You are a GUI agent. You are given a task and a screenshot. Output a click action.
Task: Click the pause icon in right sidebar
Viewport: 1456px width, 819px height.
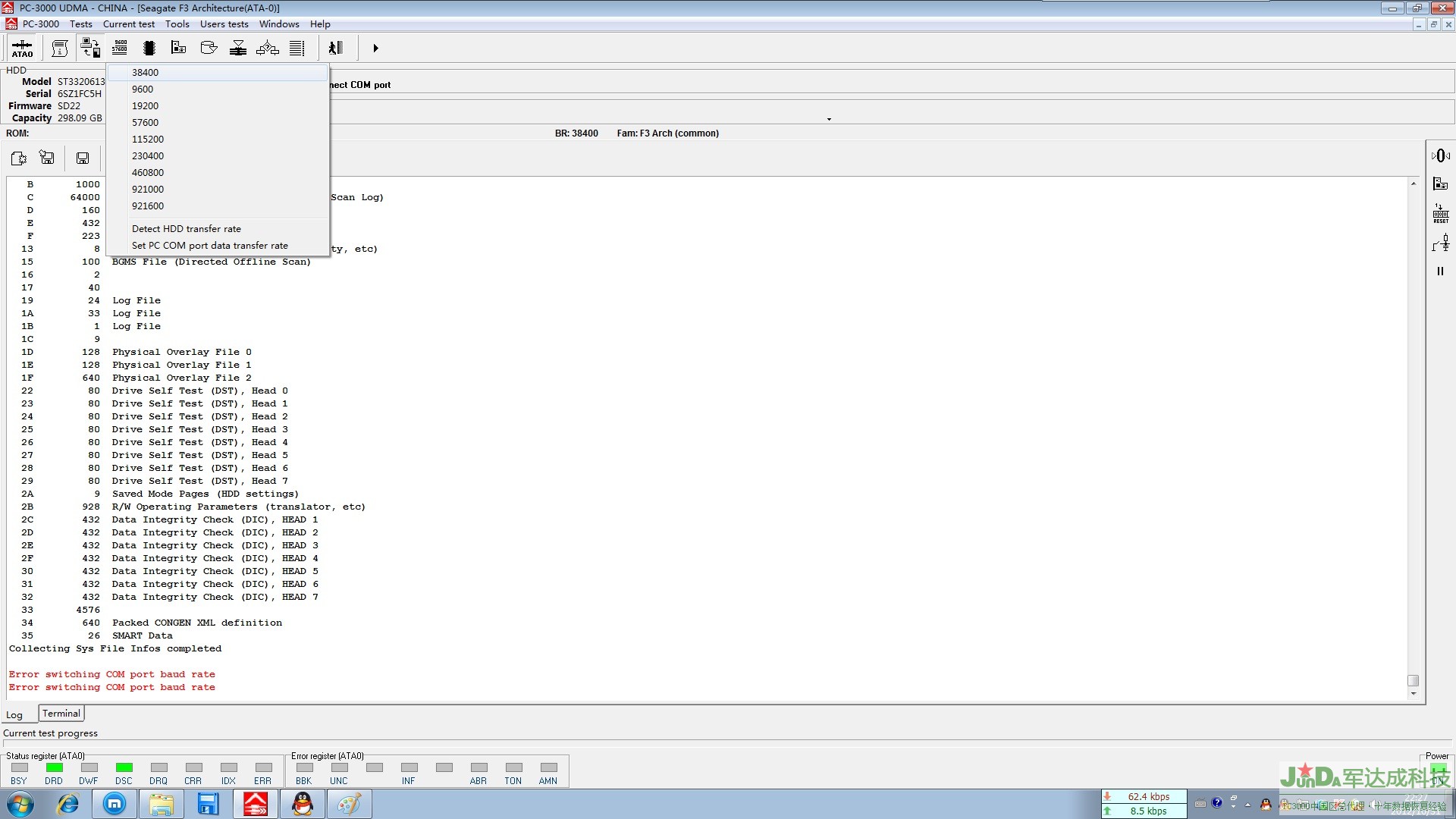point(1440,271)
